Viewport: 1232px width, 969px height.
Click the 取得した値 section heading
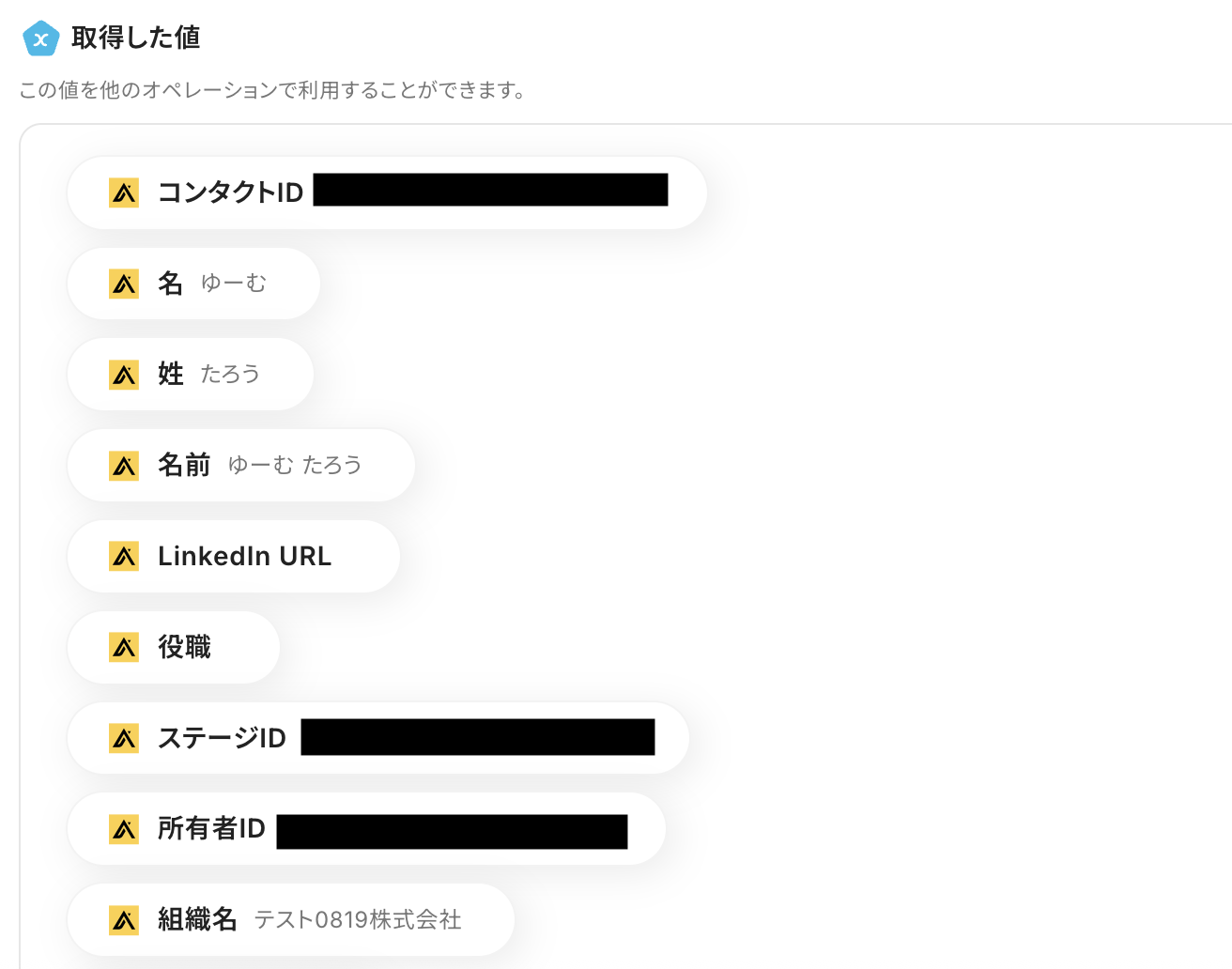136,38
